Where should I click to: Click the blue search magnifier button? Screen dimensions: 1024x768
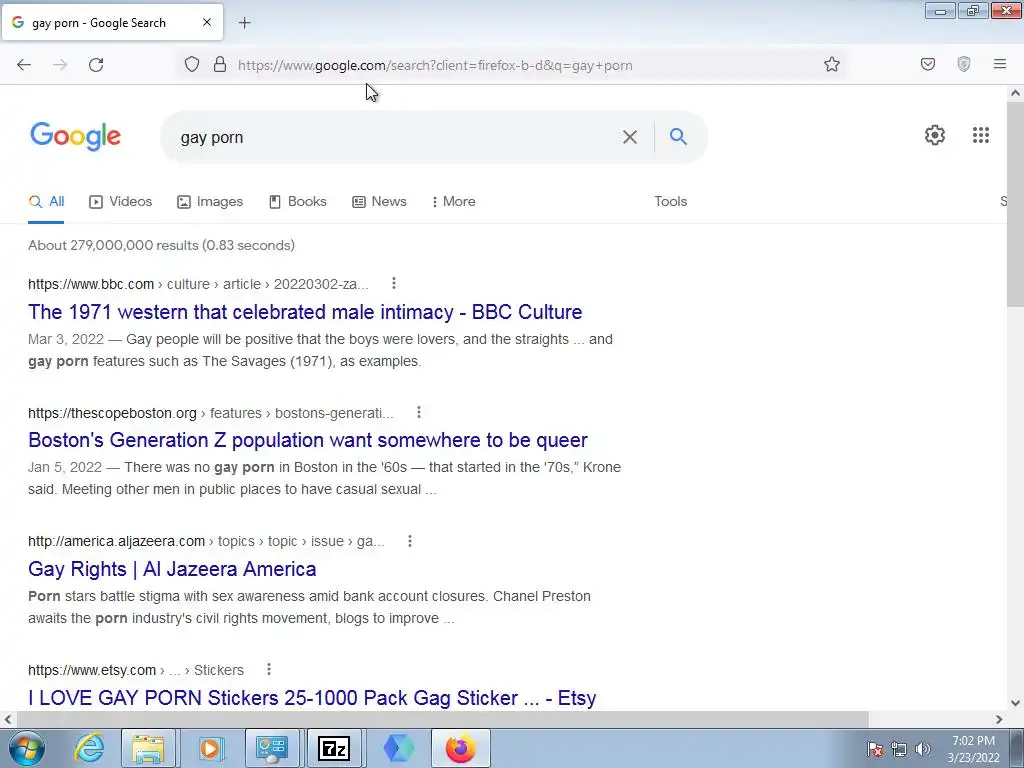[x=679, y=136]
